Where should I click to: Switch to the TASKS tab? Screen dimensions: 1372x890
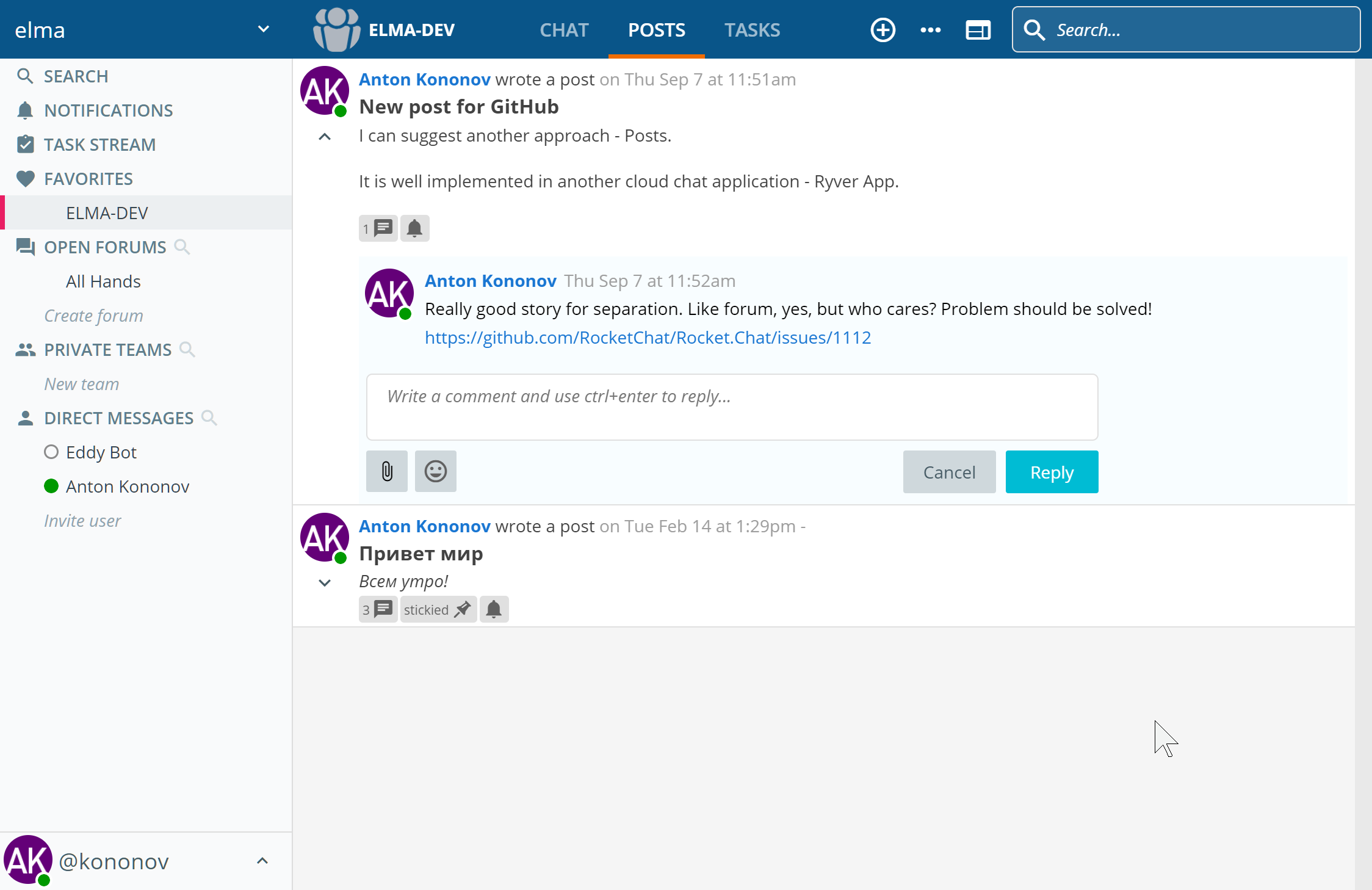[x=752, y=30]
